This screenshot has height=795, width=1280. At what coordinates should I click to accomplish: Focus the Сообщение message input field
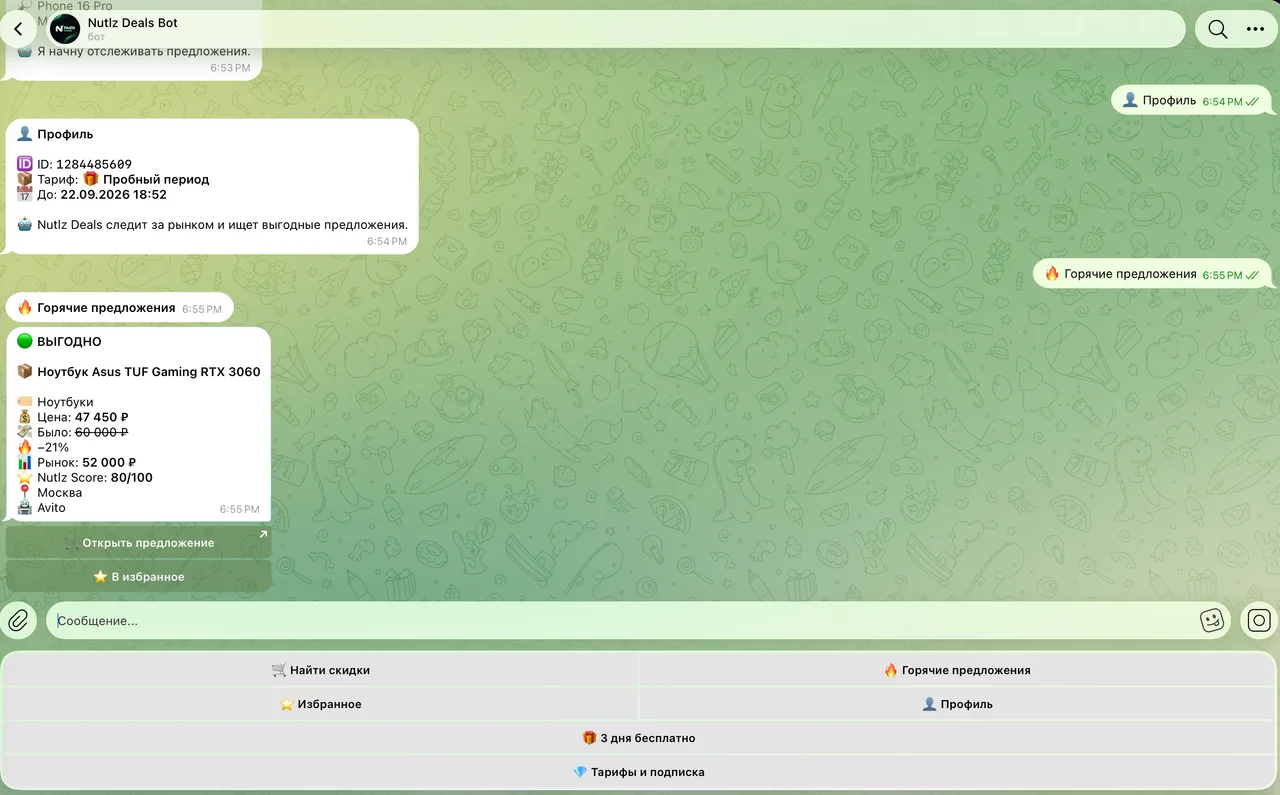pos(620,621)
